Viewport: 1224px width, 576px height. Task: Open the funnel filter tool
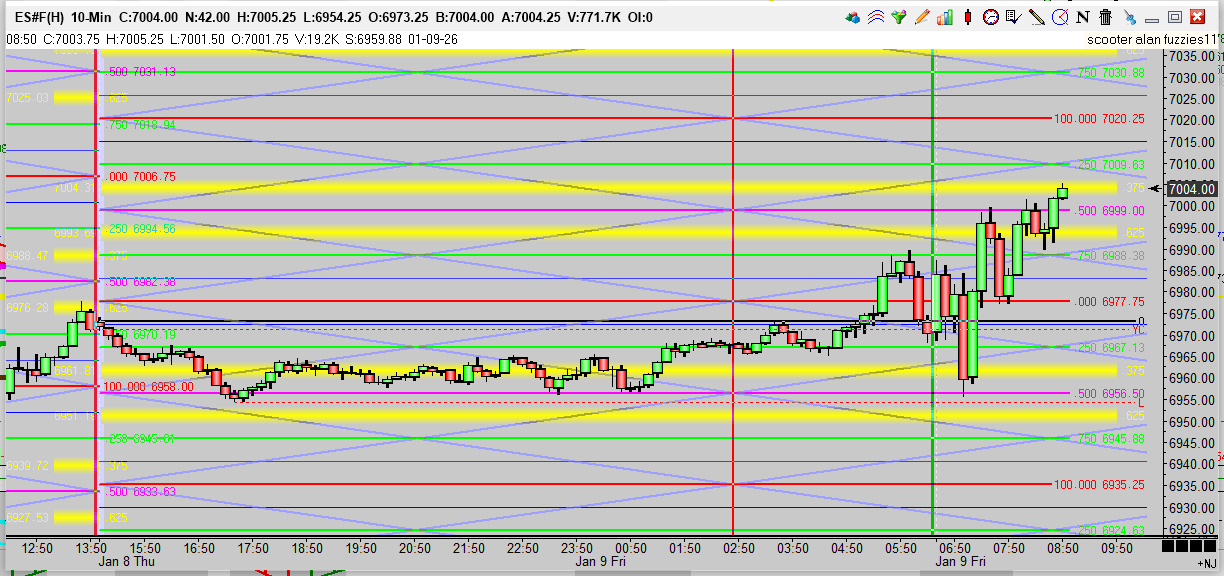point(899,17)
